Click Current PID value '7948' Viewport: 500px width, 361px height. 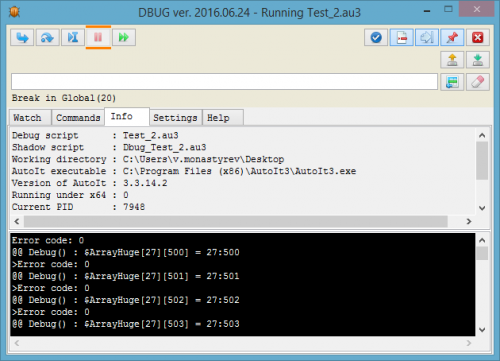(x=134, y=207)
